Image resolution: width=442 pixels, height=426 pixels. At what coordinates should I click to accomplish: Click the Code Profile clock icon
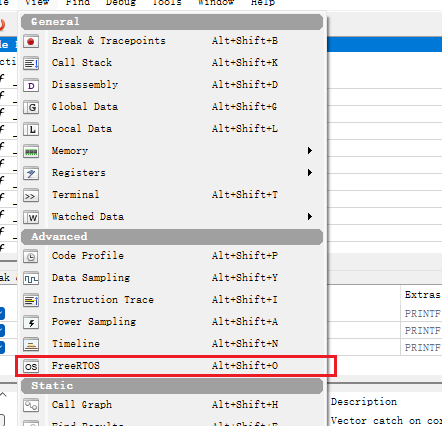[31, 256]
